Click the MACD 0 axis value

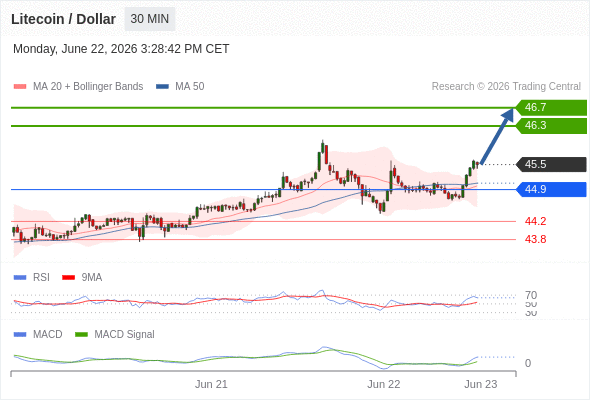(528, 363)
